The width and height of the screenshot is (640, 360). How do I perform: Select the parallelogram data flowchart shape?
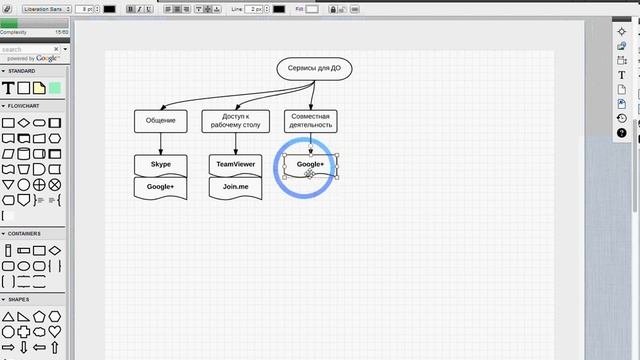coord(8,154)
